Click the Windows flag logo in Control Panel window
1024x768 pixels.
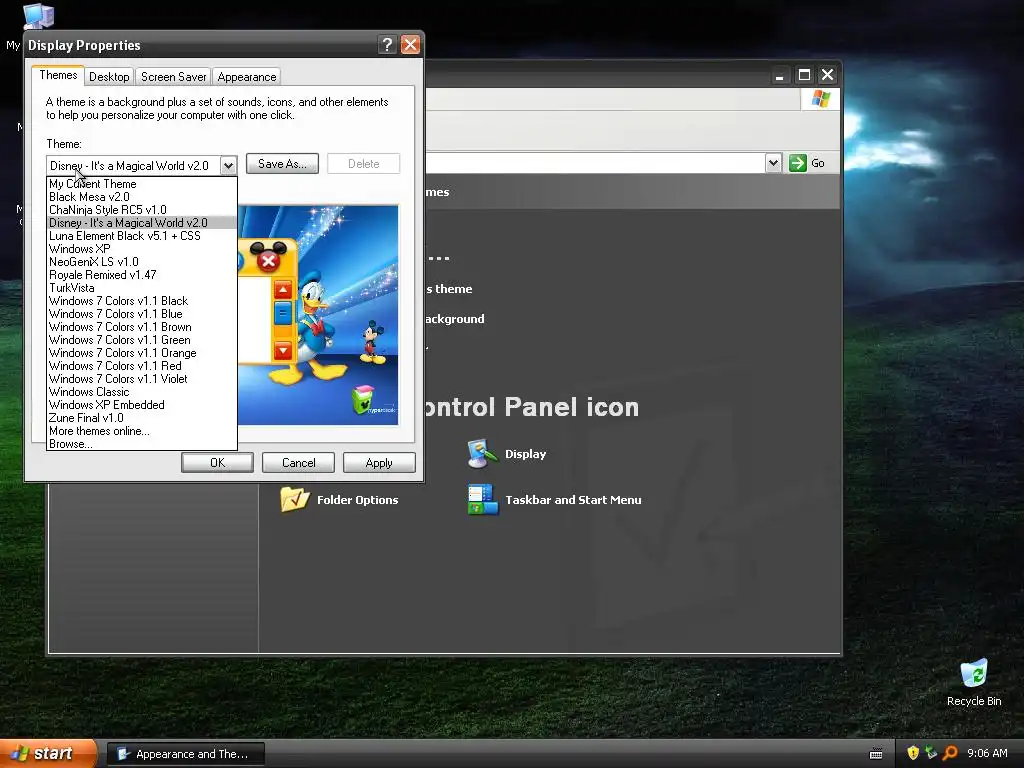click(x=820, y=99)
